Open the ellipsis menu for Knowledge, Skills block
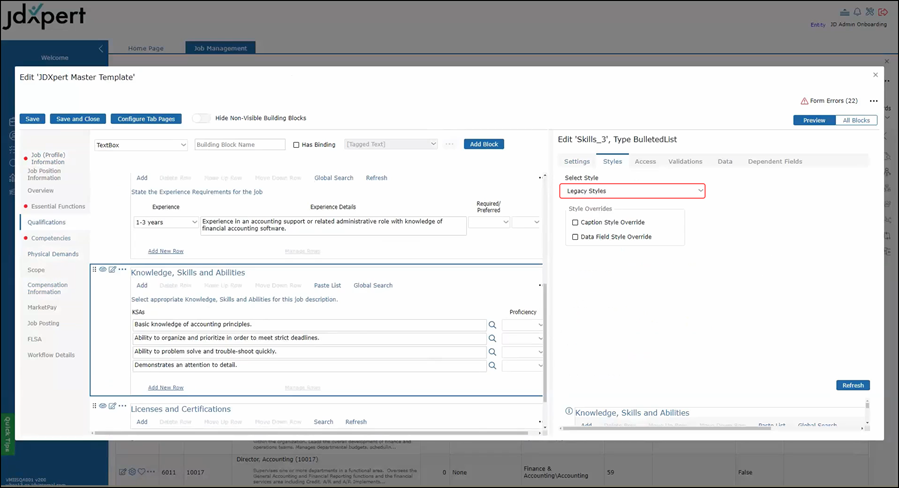 click(122, 269)
